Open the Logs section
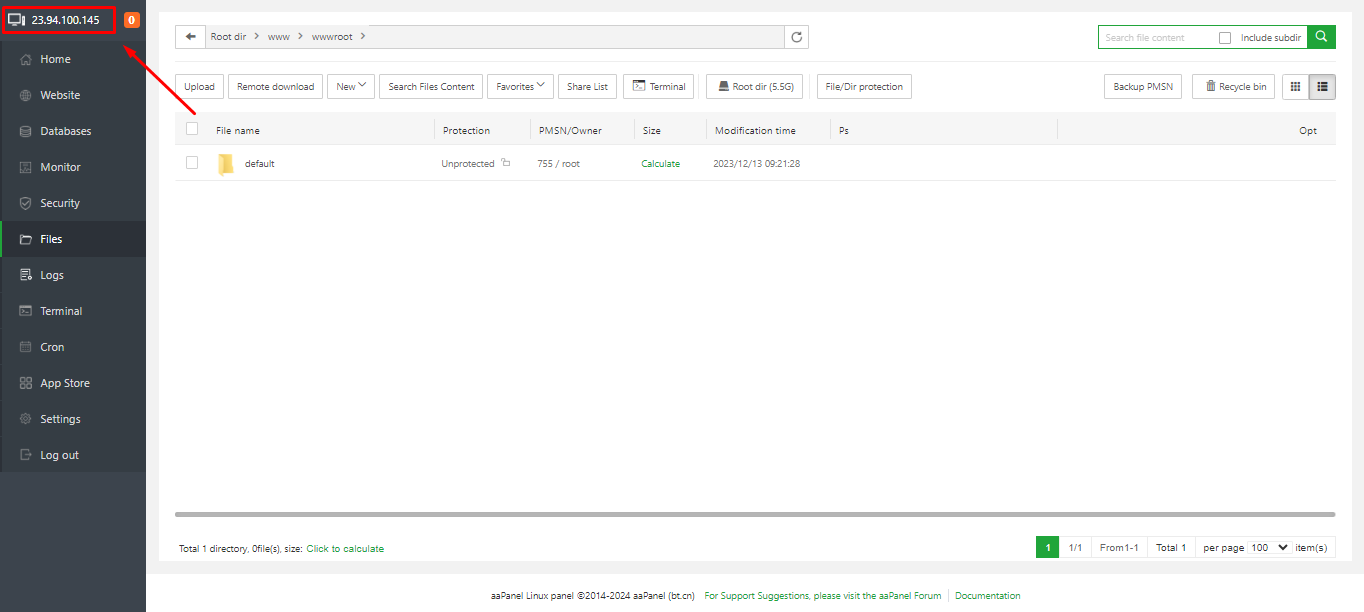 point(73,275)
